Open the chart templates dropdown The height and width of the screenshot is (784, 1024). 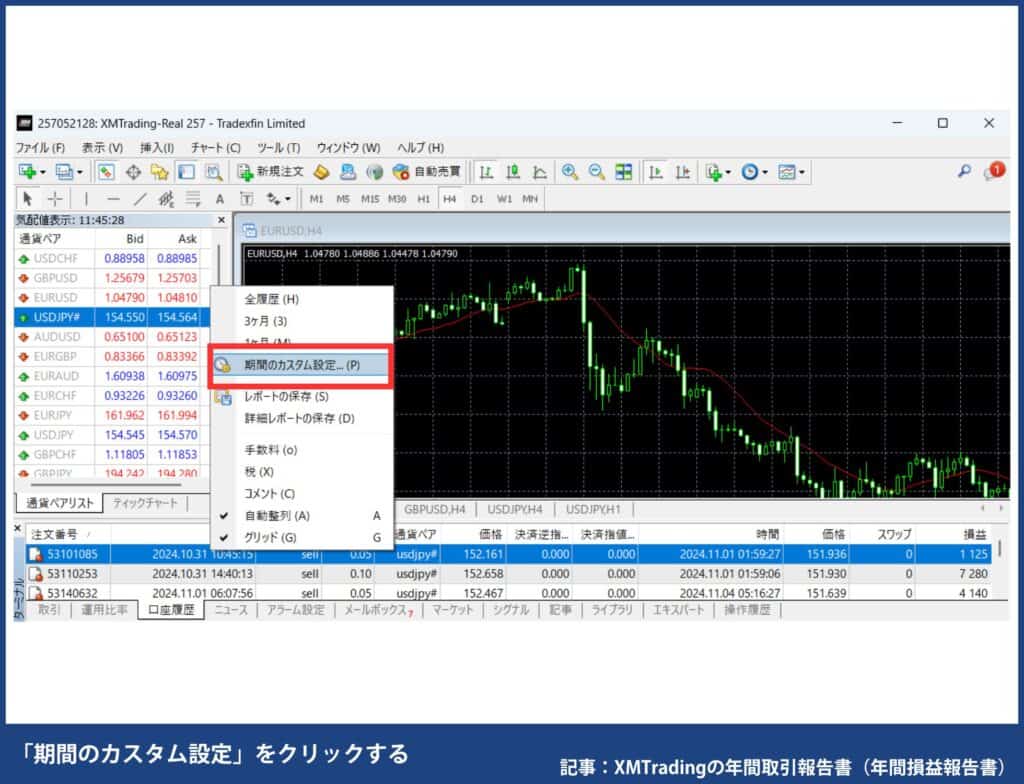pyautogui.click(x=792, y=172)
